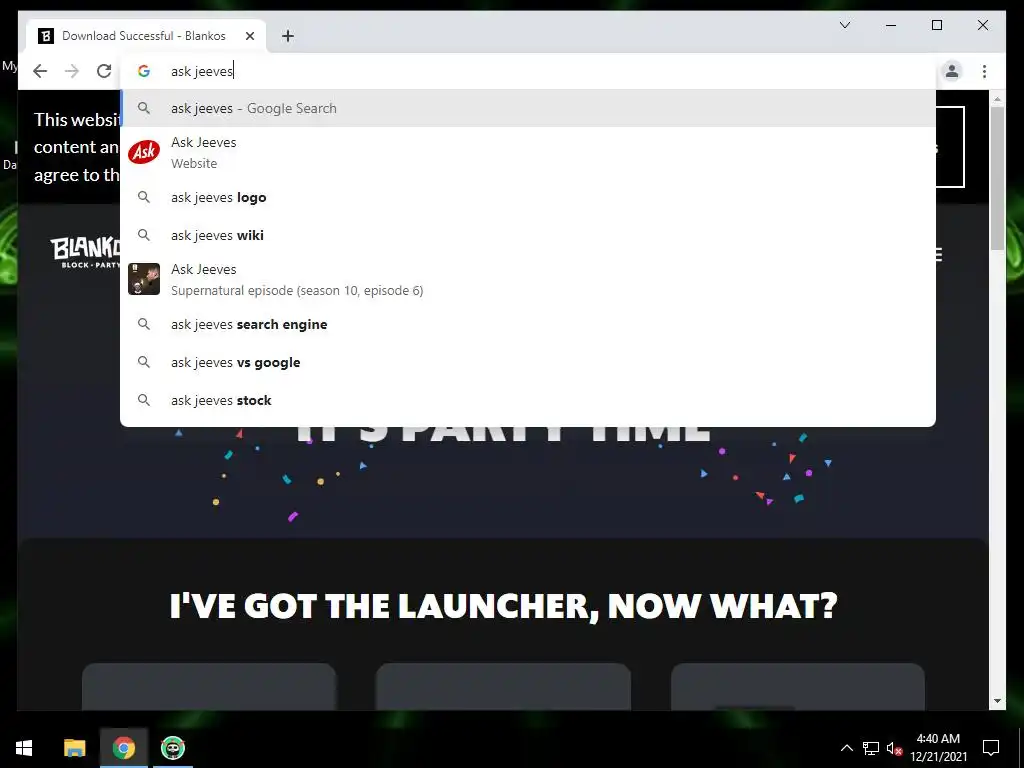Click the scrollbar down arrow
This screenshot has width=1024, height=768.
coord(997,701)
